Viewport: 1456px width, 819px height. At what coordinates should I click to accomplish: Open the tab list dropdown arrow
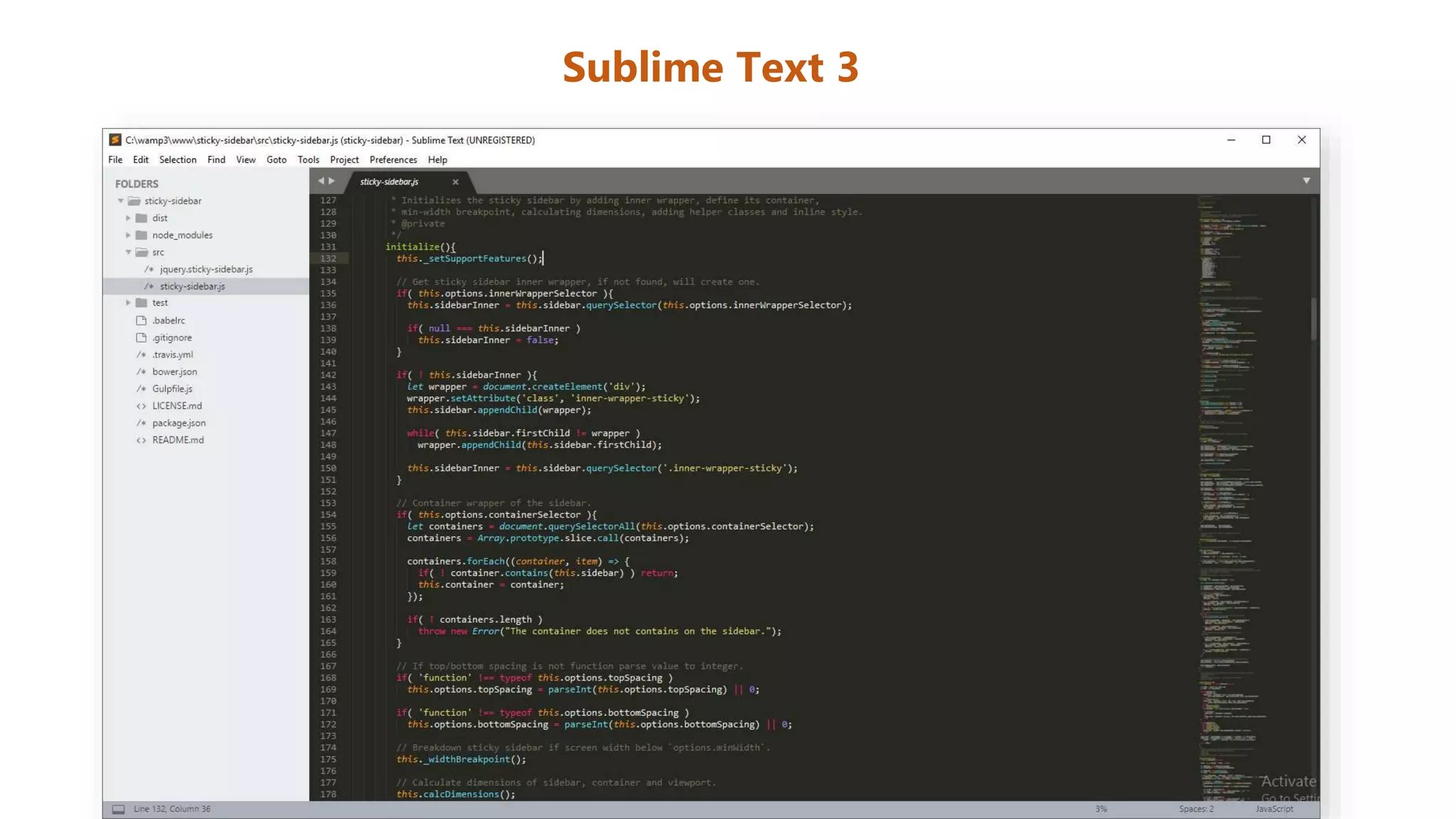(x=1306, y=181)
